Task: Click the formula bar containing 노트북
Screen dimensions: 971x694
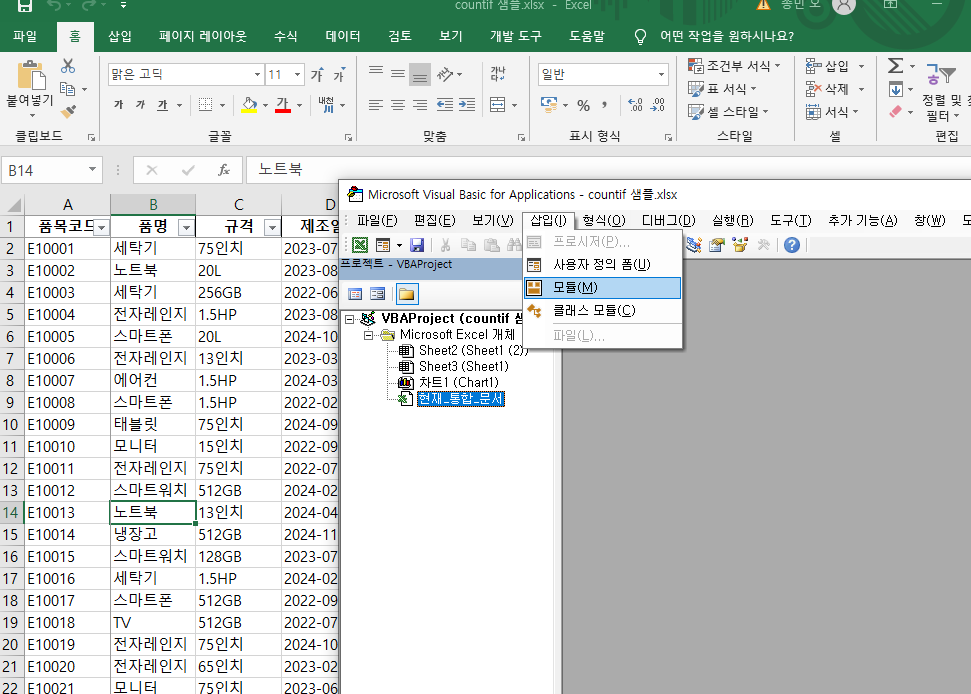Action: pyautogui.click(x=607, y=170)
